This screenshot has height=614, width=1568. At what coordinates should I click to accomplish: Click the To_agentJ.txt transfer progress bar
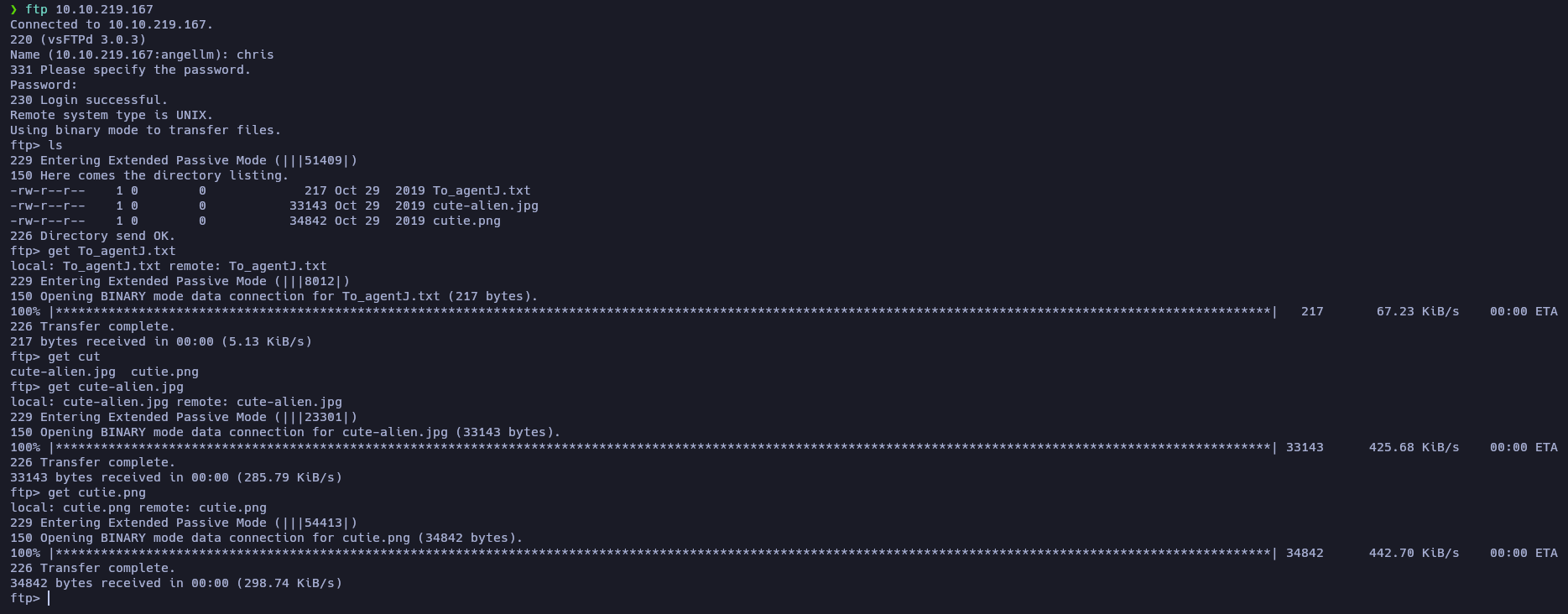pyautogui.click(x=663, y=311)
